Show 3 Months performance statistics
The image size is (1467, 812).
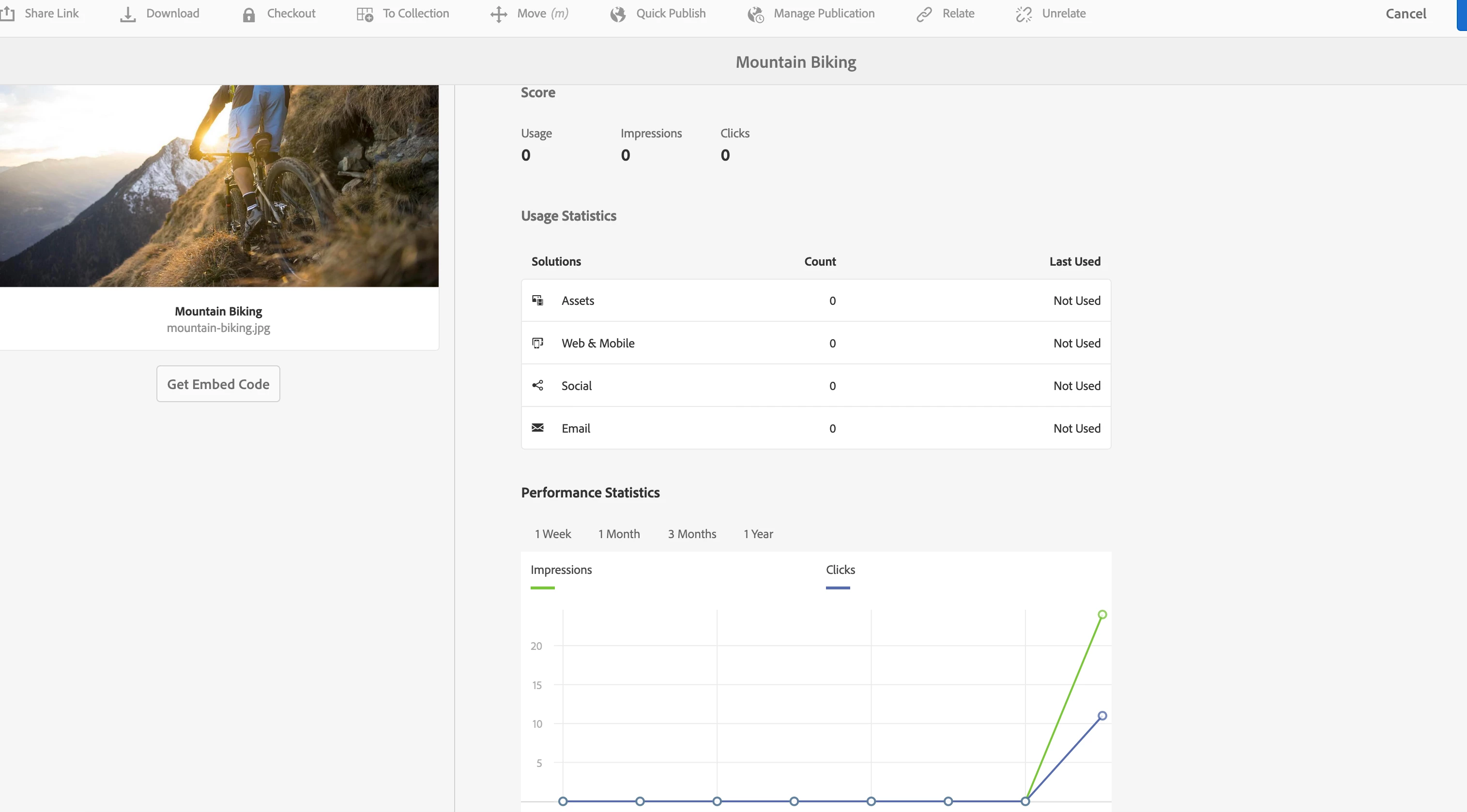point(691,534)
